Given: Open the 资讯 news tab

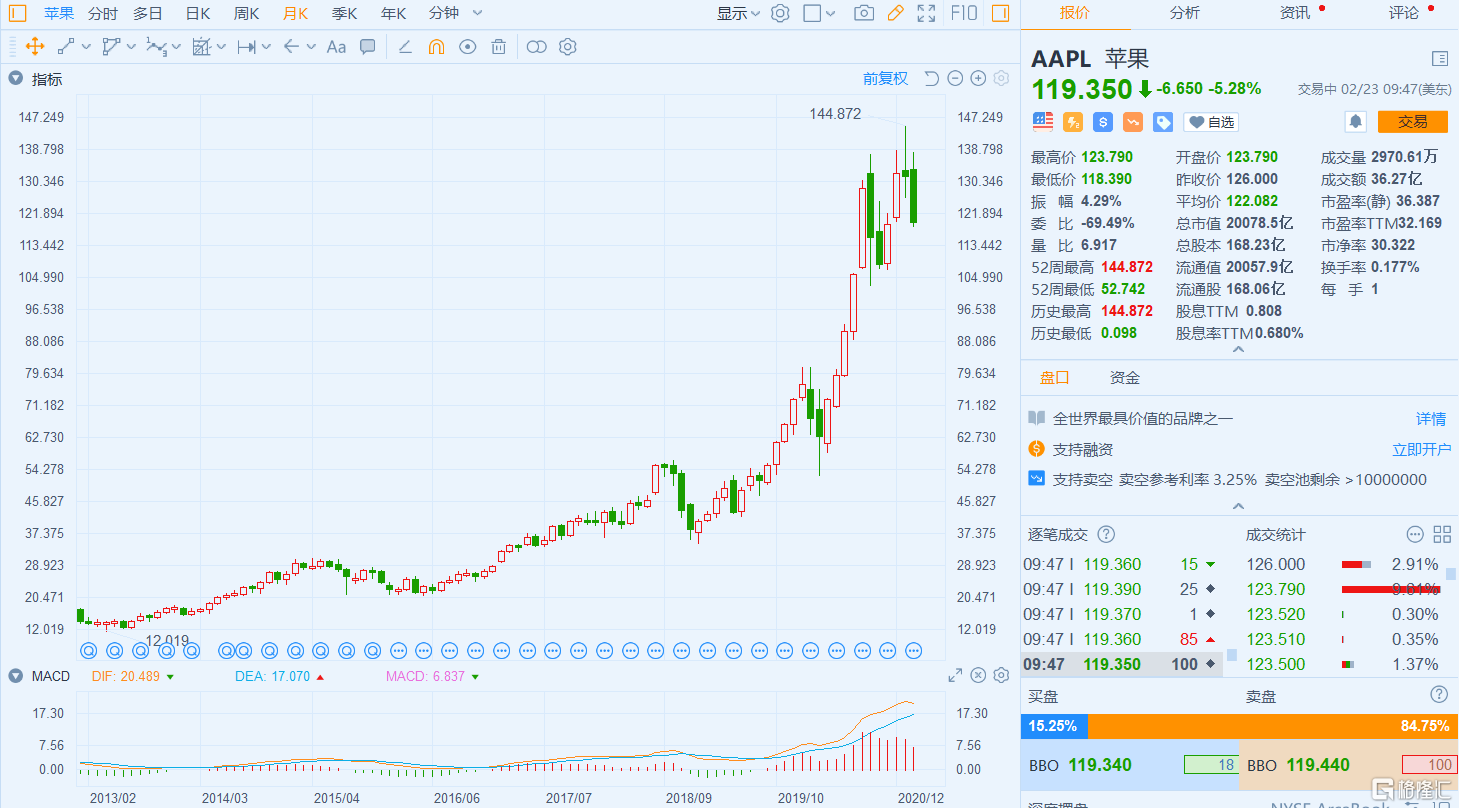Looking at the screenshot, I should 1294,12.
